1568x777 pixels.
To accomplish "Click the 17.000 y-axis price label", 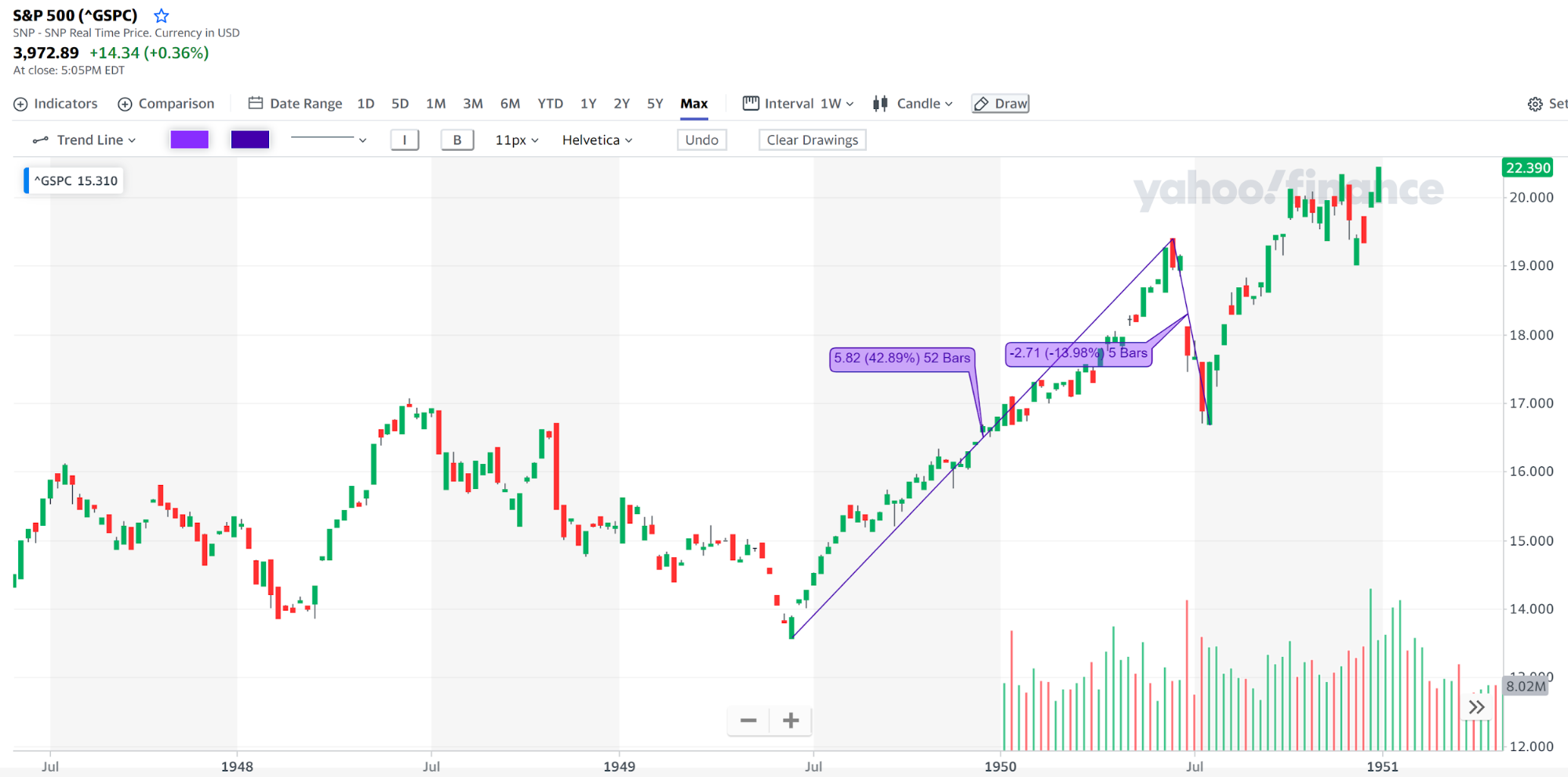I will coord(1531,403).
